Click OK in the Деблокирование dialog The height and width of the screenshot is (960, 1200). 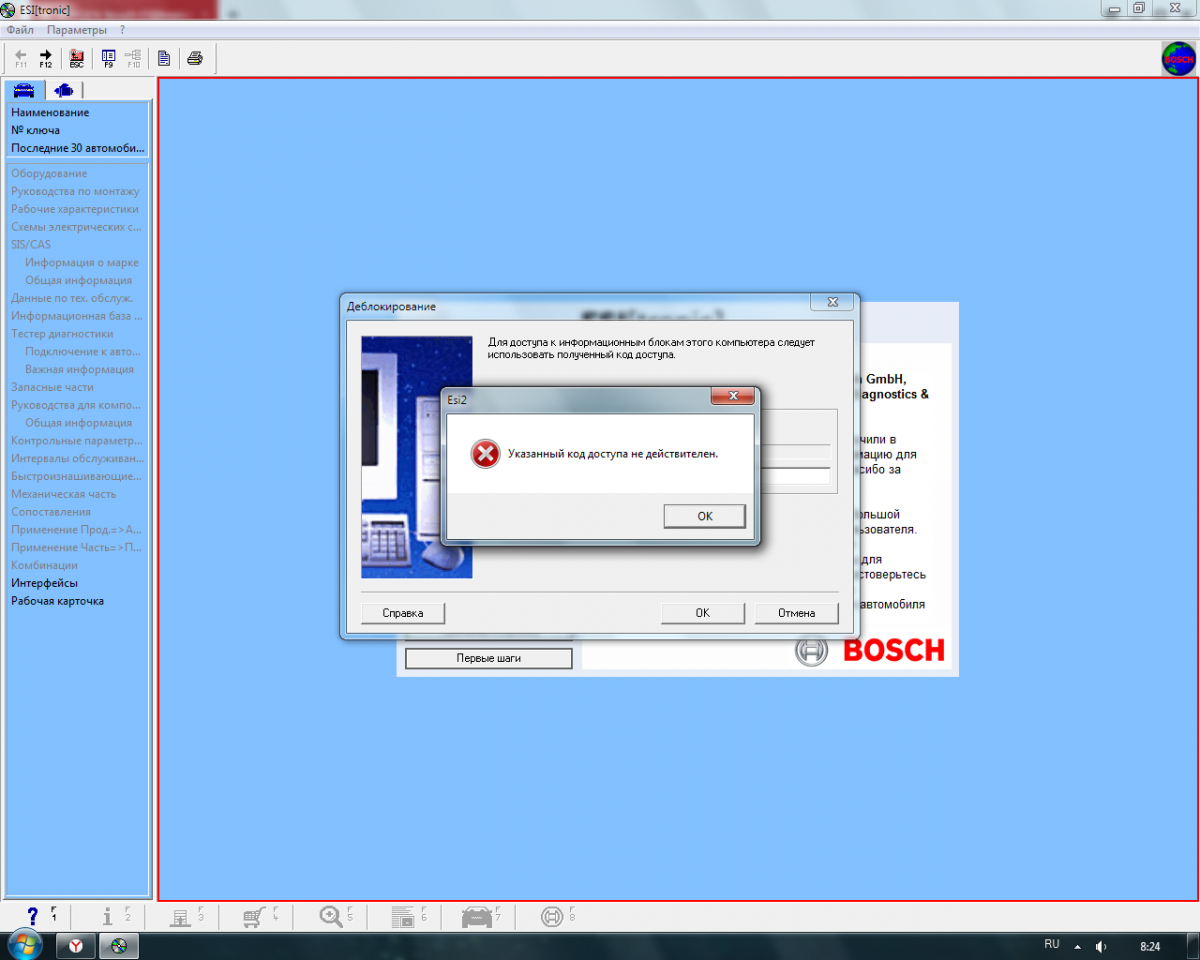tap(703, 613)
